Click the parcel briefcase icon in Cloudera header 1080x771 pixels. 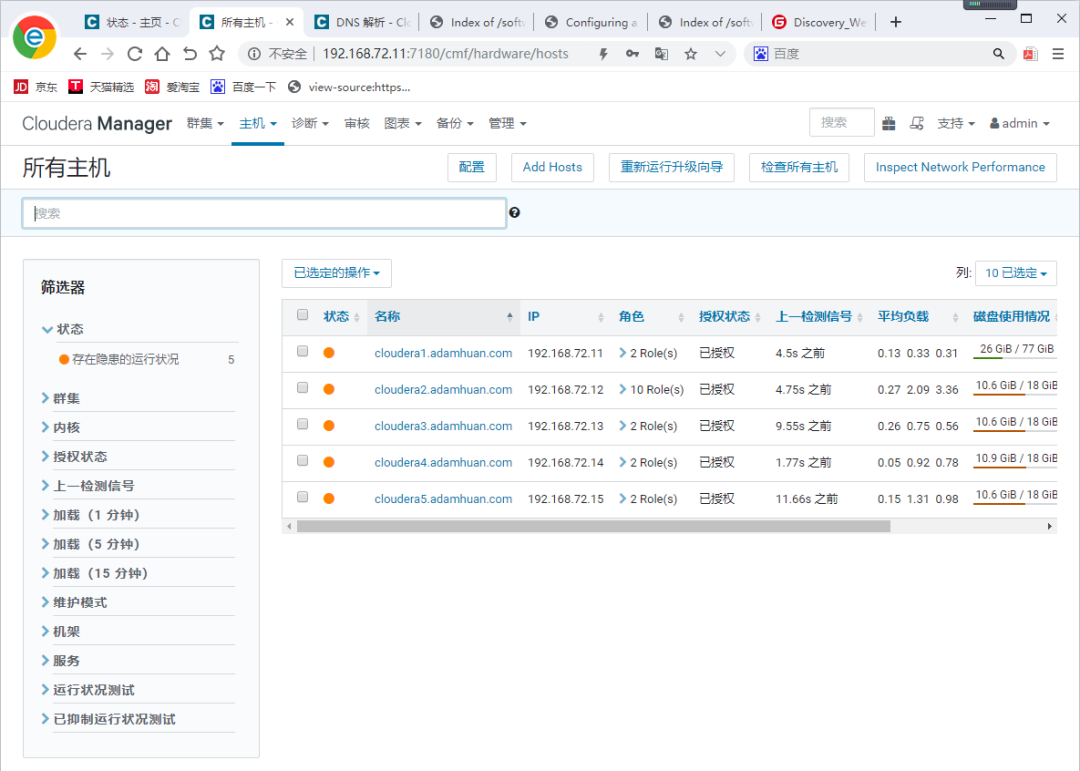click(x=889, y=123)
